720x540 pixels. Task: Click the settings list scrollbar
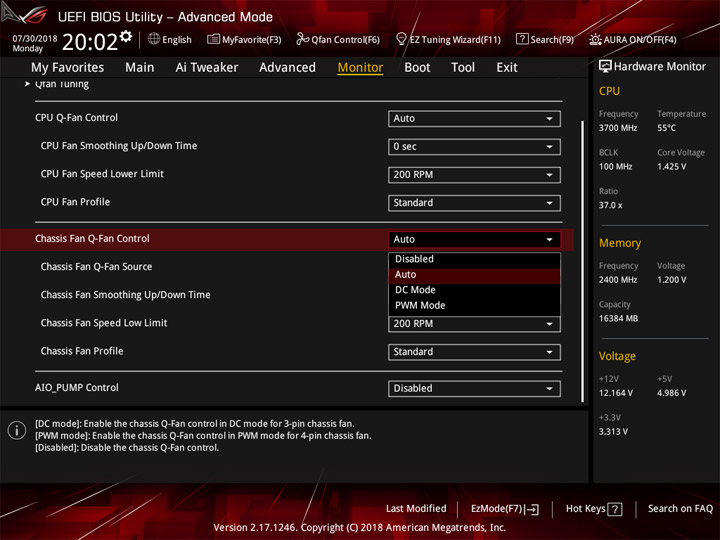(x=583, y=261)
